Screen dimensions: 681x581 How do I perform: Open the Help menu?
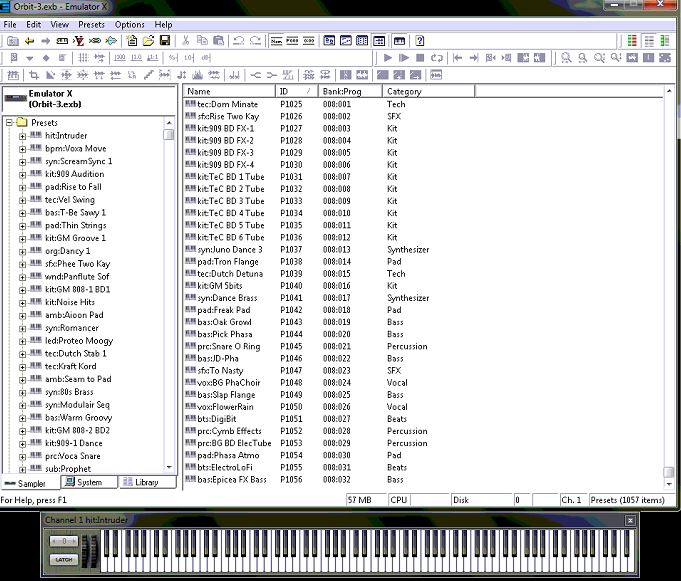coord(163,25)
